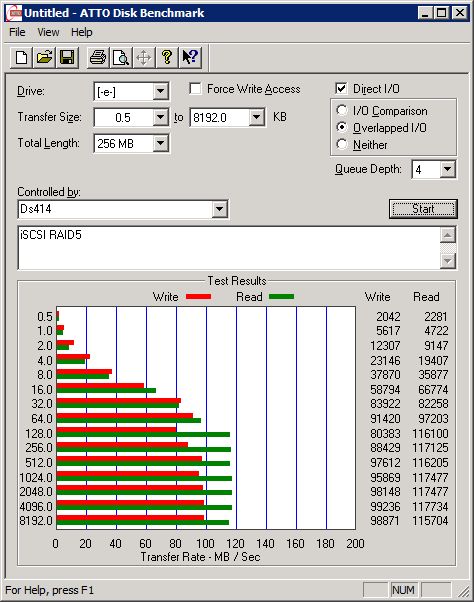Screen dimensions: 474x602
Task: Click the ATTO application icon in title bar
Action: [x=15, y=13]
